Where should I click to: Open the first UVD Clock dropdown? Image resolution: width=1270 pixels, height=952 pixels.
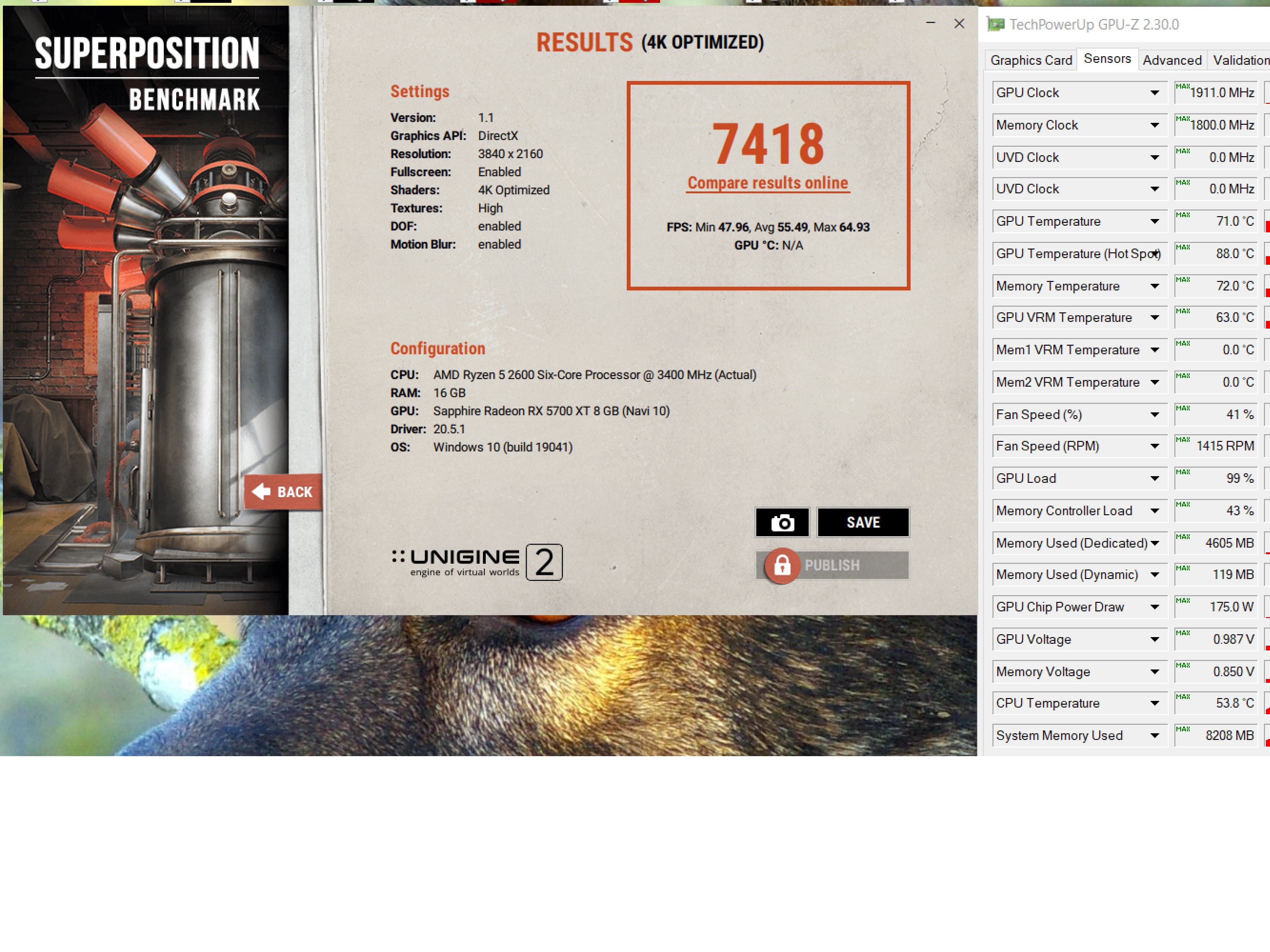pyautogui.click(x=1155, y=157)
